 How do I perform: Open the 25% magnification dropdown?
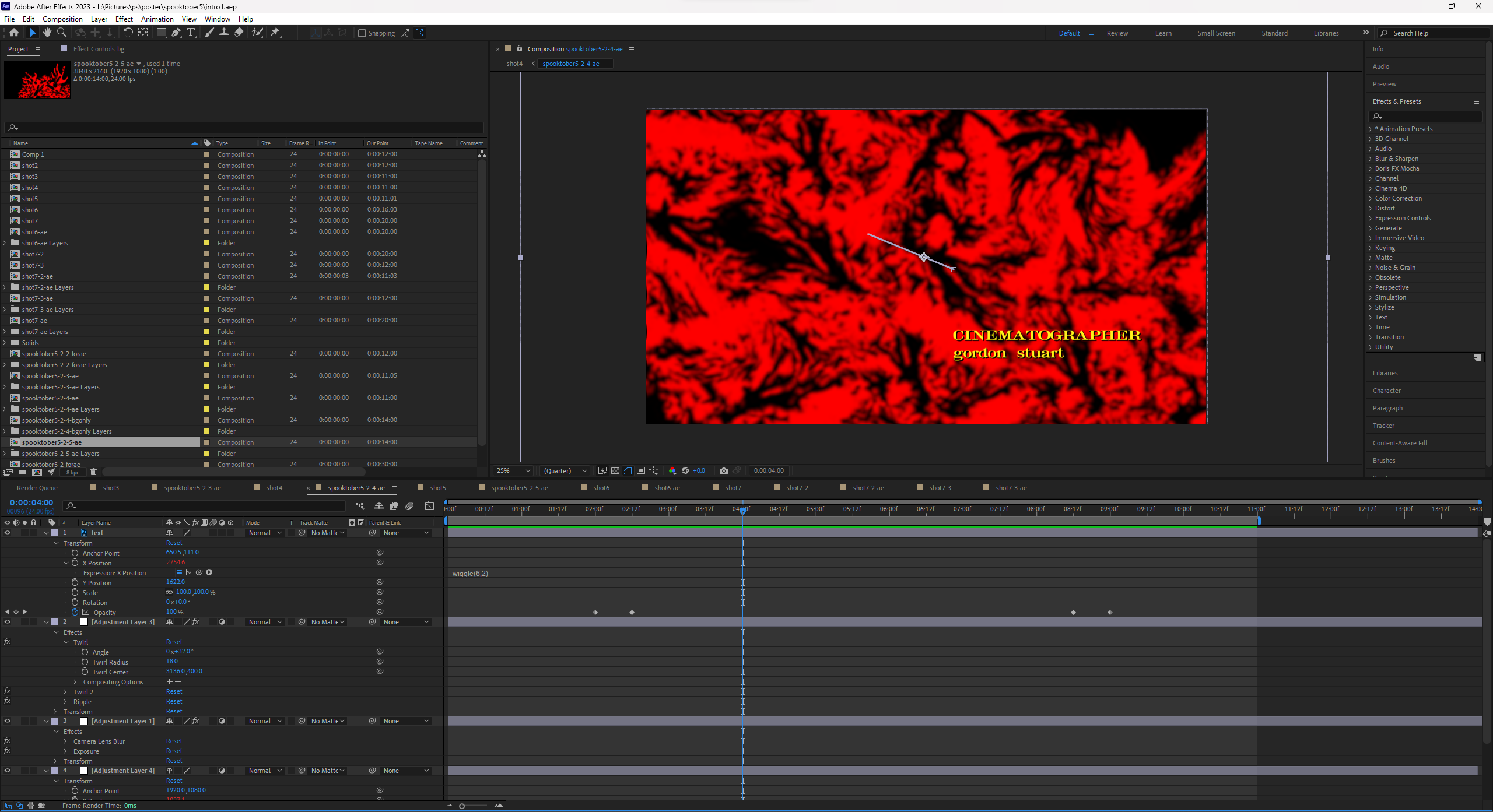[513, 471]
